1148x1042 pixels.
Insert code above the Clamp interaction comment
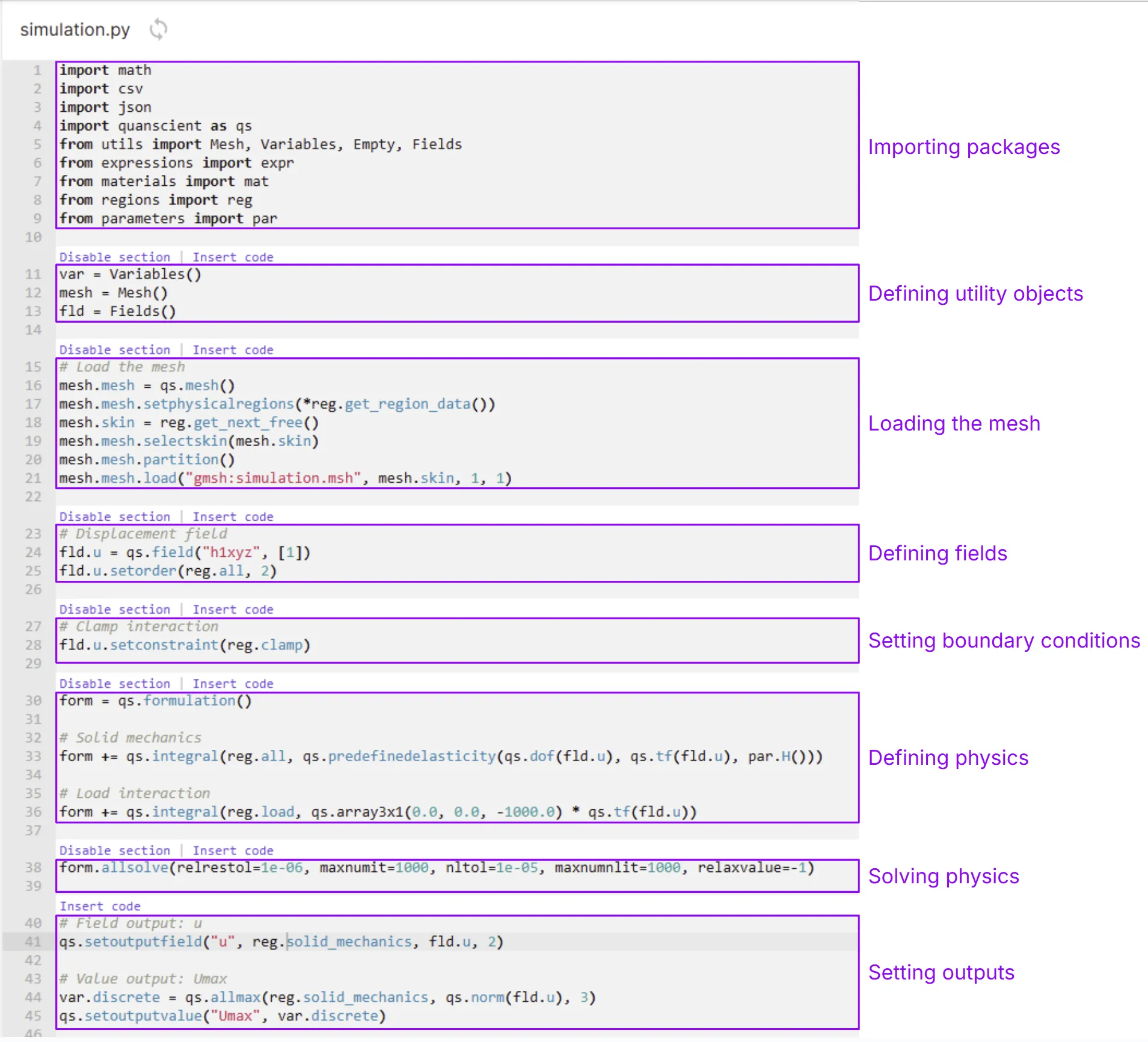pyautogui.click(x=233, y=610)
